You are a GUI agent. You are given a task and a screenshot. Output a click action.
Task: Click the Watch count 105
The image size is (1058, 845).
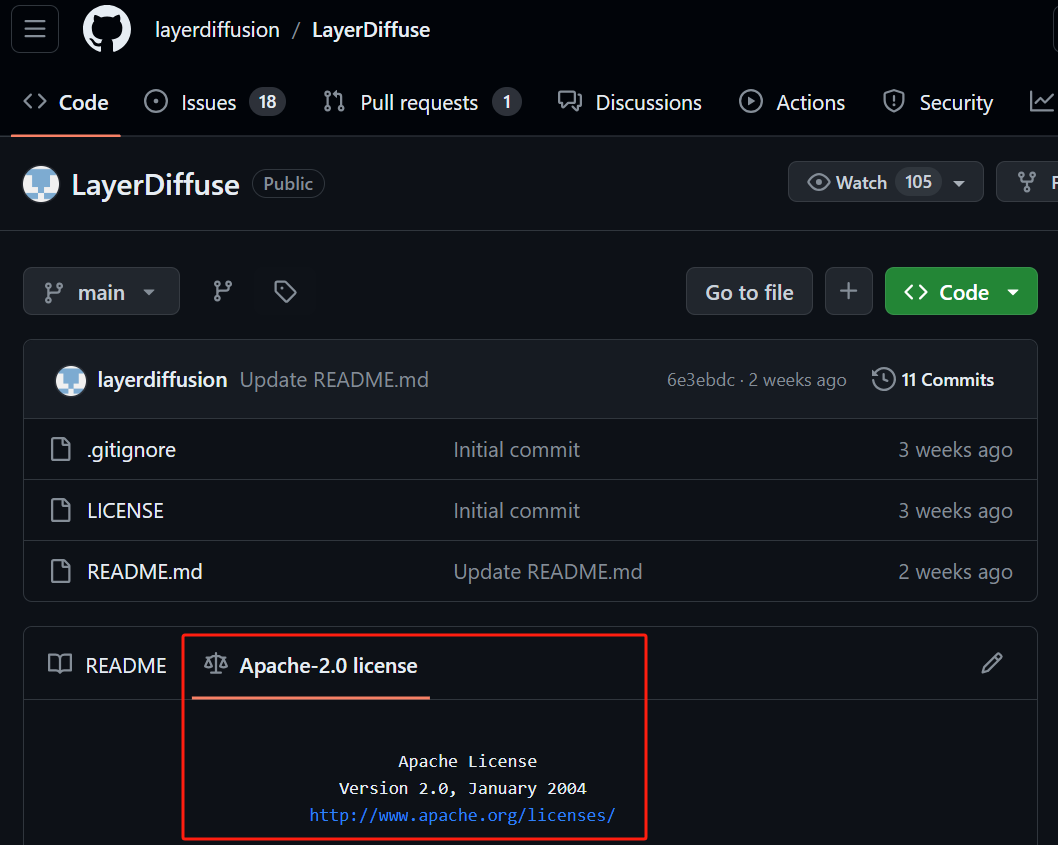pyautogui.click(x=918, y=182)
